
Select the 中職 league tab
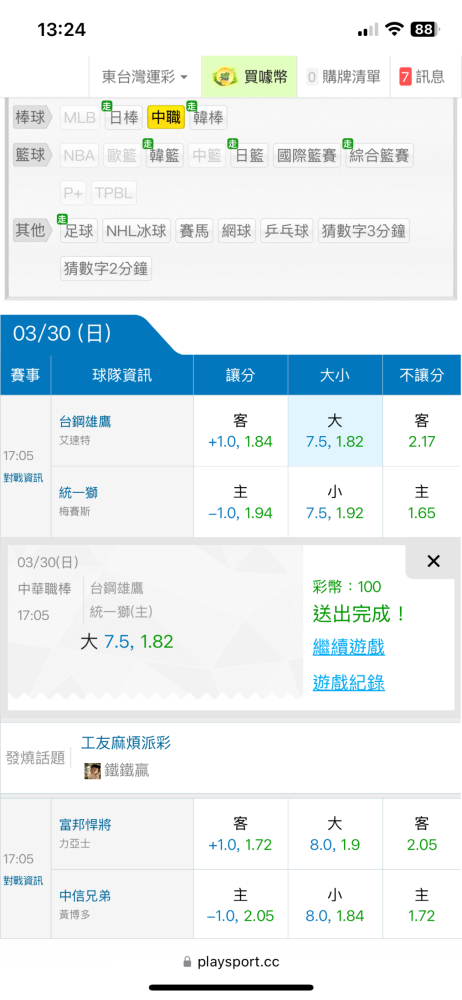tap(166, 117)
